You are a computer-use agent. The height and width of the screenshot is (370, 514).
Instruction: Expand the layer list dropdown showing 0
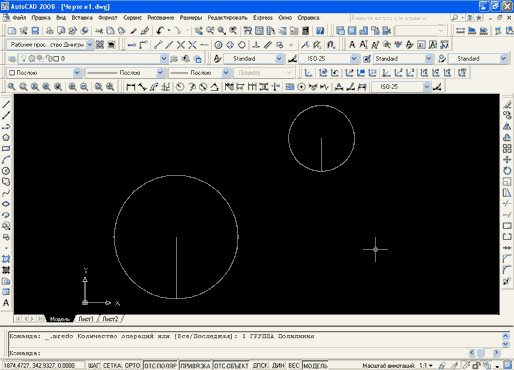coord(164,59)
